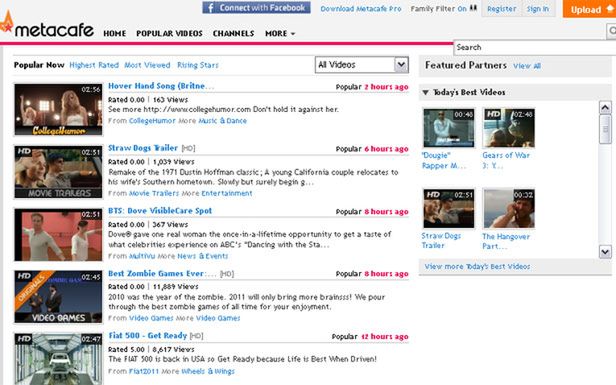The width and height of the screenshot is (616, 385).
Task: Click View more Today's Best Videos
Action: (x=477, y=267)
